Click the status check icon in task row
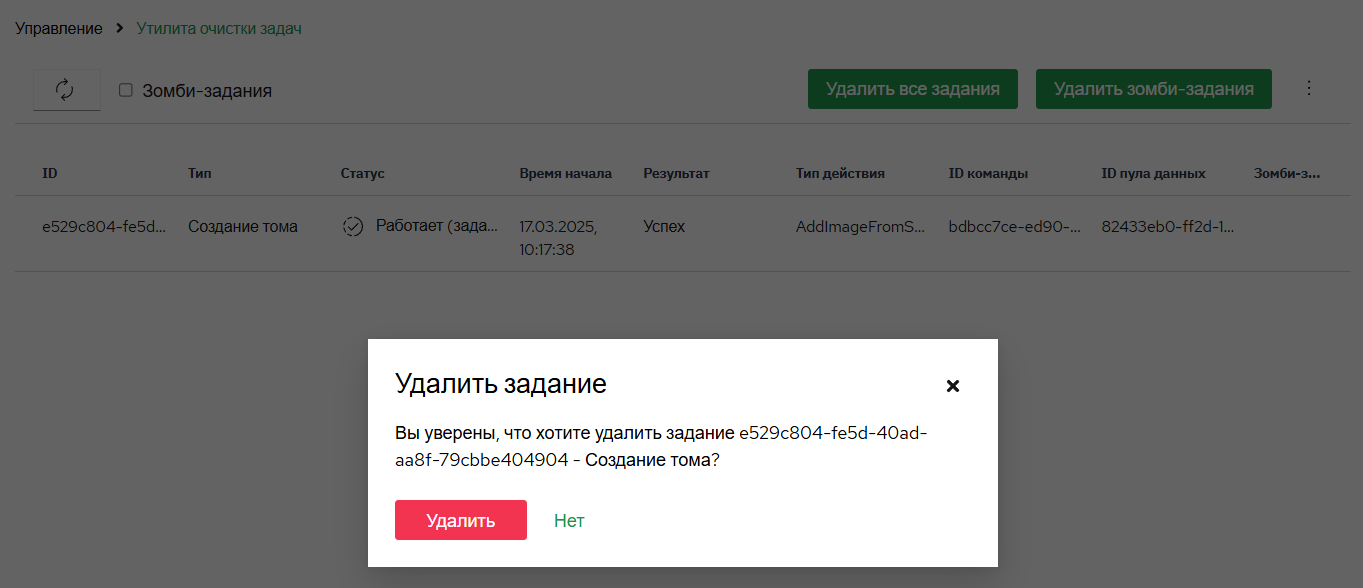The height and width of the screenshot is (588, 1363). pos(352,227)
